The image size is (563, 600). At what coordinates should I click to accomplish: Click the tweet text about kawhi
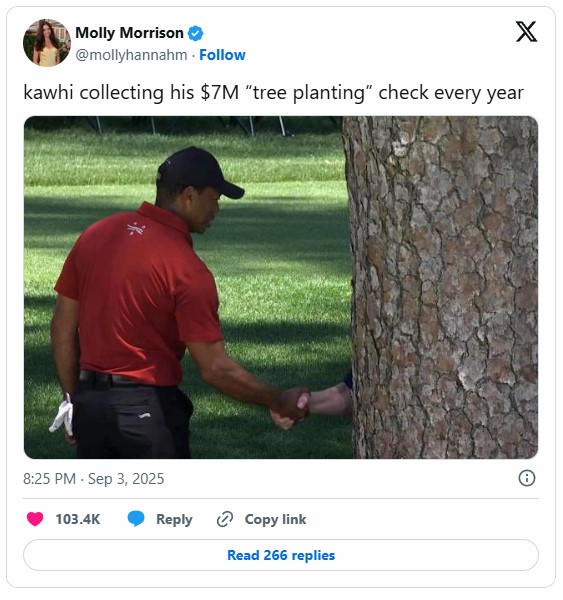(273, 93)
